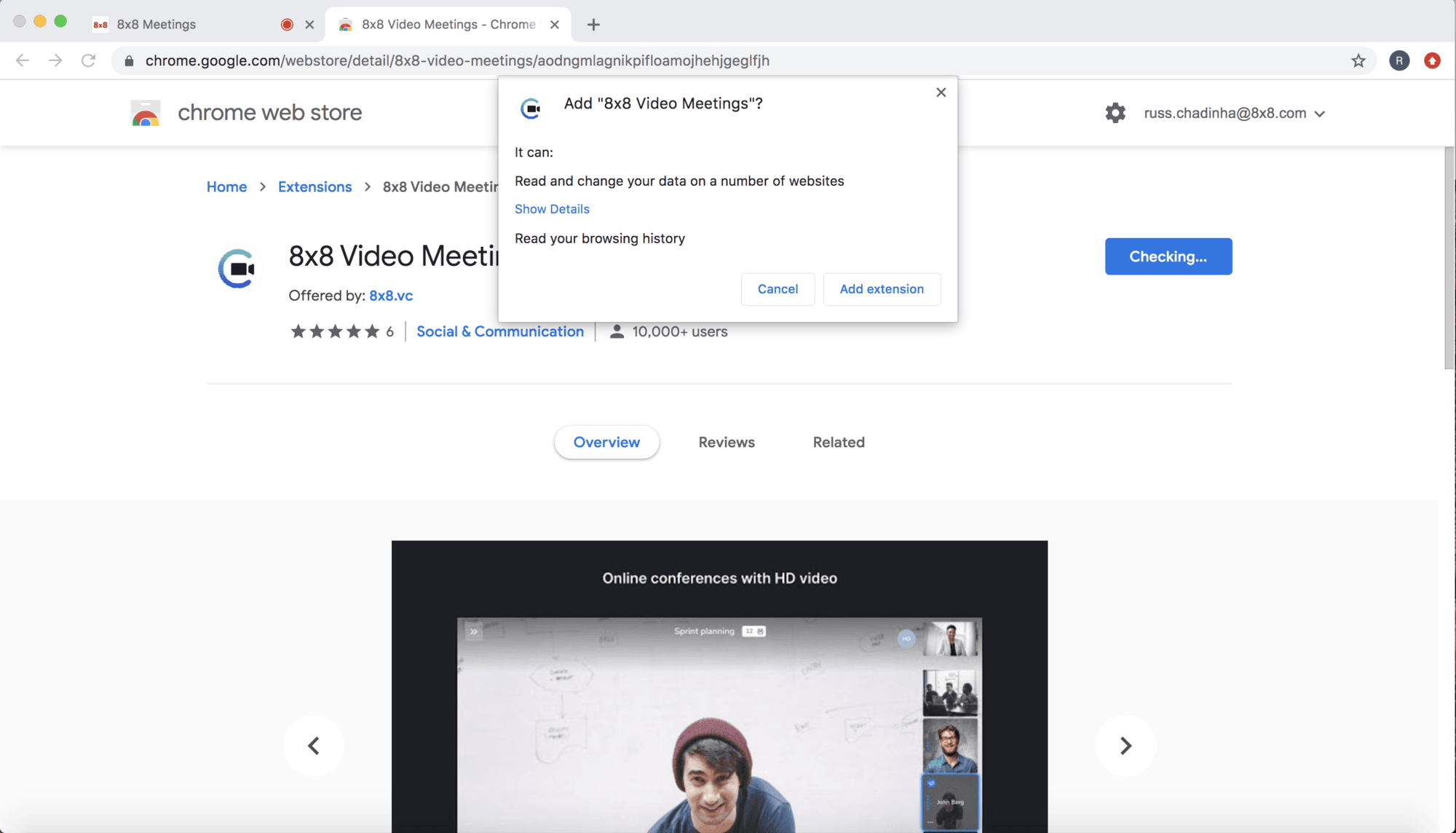Select the 8x8 Video Meetings Chrome tab
Screen dimensions: 1456x833
448,25
